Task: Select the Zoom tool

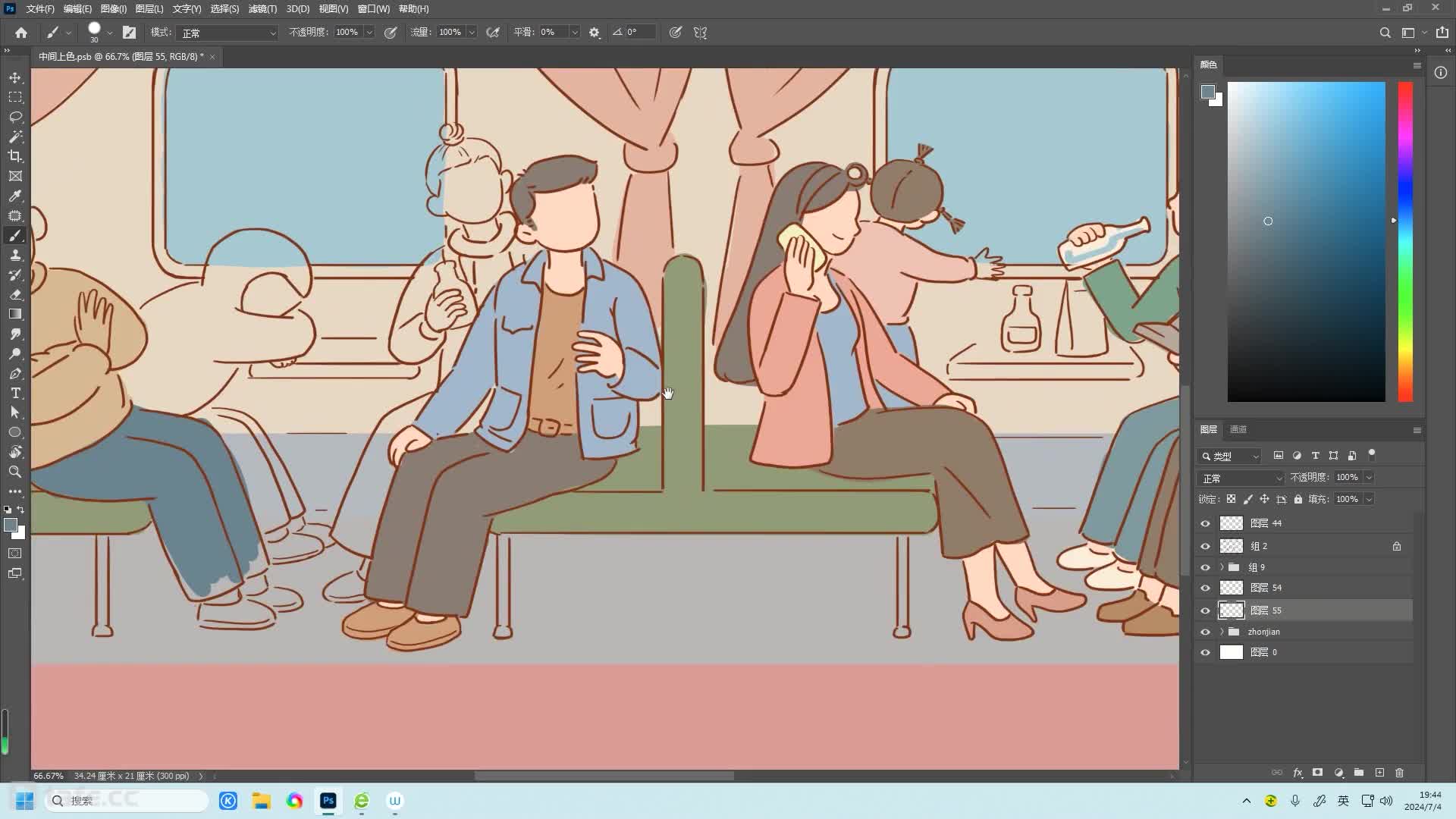Action: 15,472
